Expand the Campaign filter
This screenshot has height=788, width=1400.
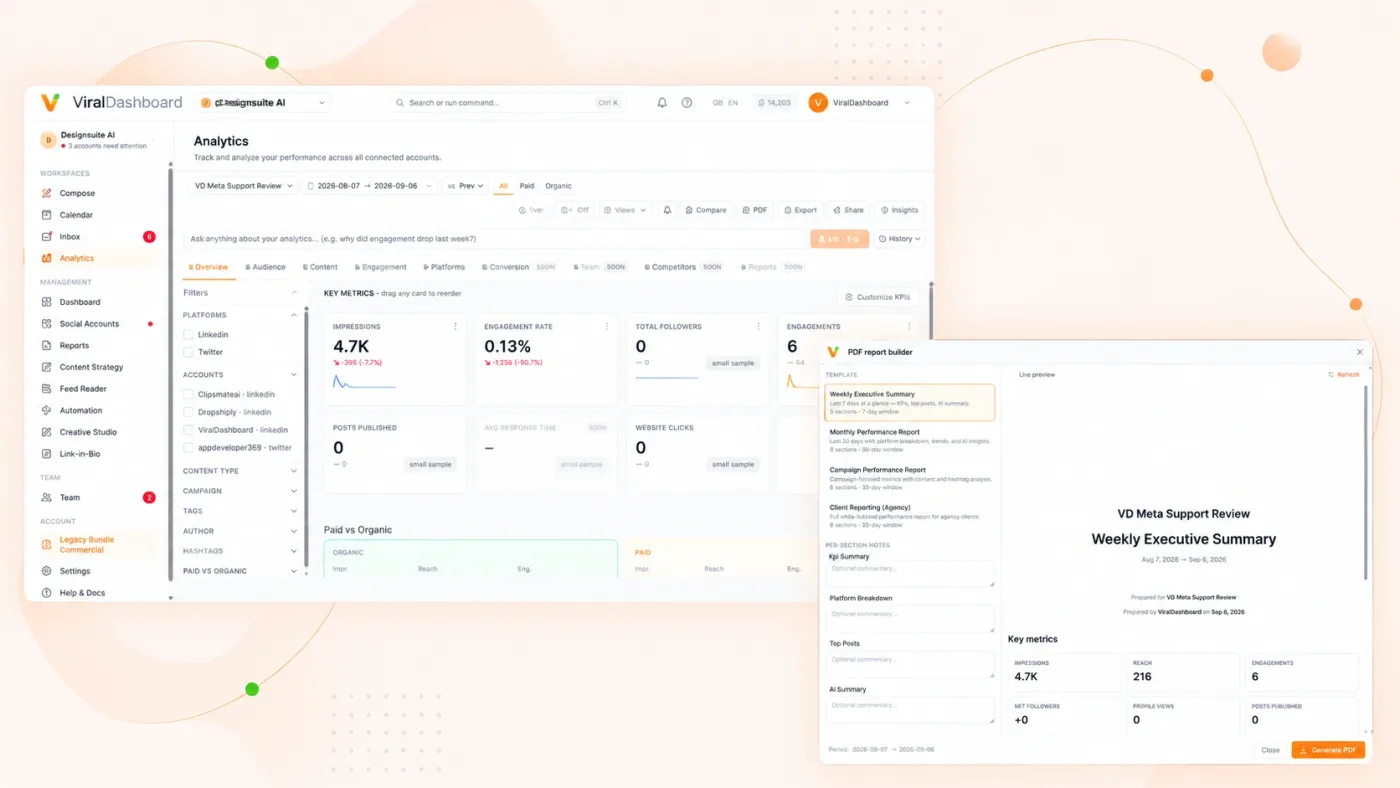pyautogui.click(x=240, y=491)
